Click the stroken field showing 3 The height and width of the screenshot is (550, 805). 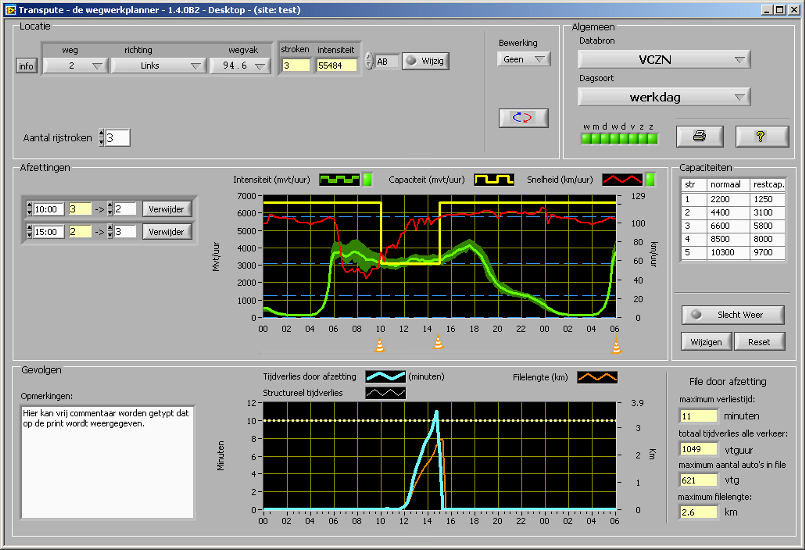click(x=296, y=65)
